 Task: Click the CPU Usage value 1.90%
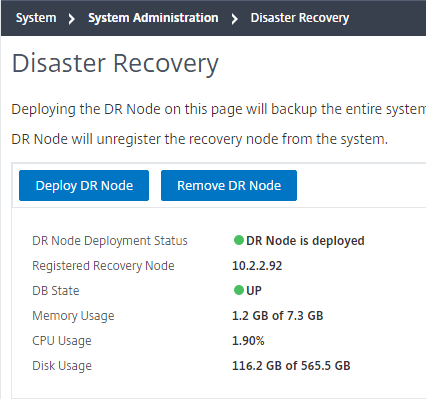tap(248, 341)
